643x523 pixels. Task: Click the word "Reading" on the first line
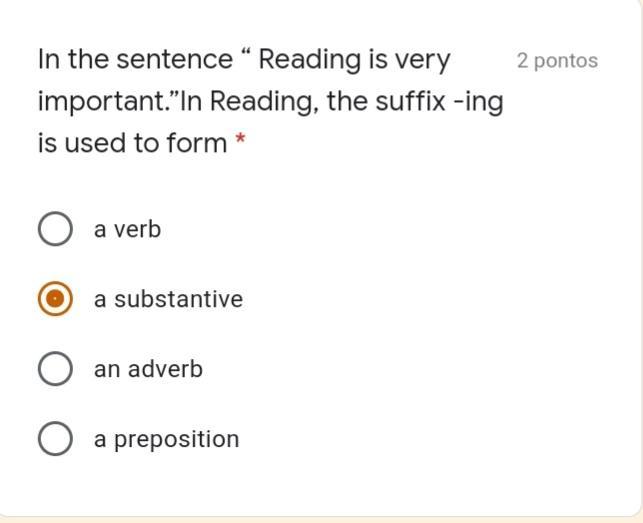pos(310,61)
